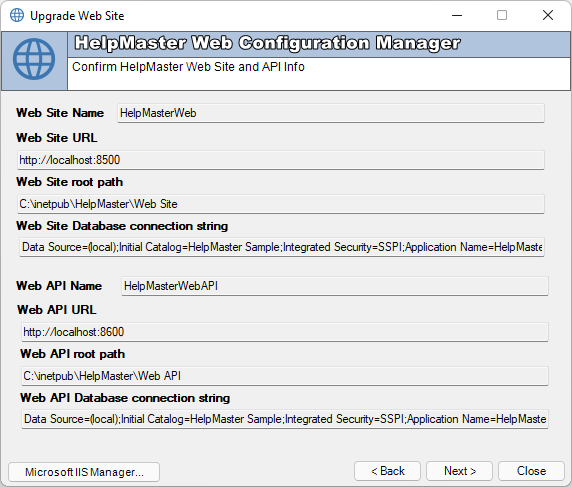This screenshot has width=572, height=487.
Task: Click the Web Site URL field
Action: pos(281,160)
